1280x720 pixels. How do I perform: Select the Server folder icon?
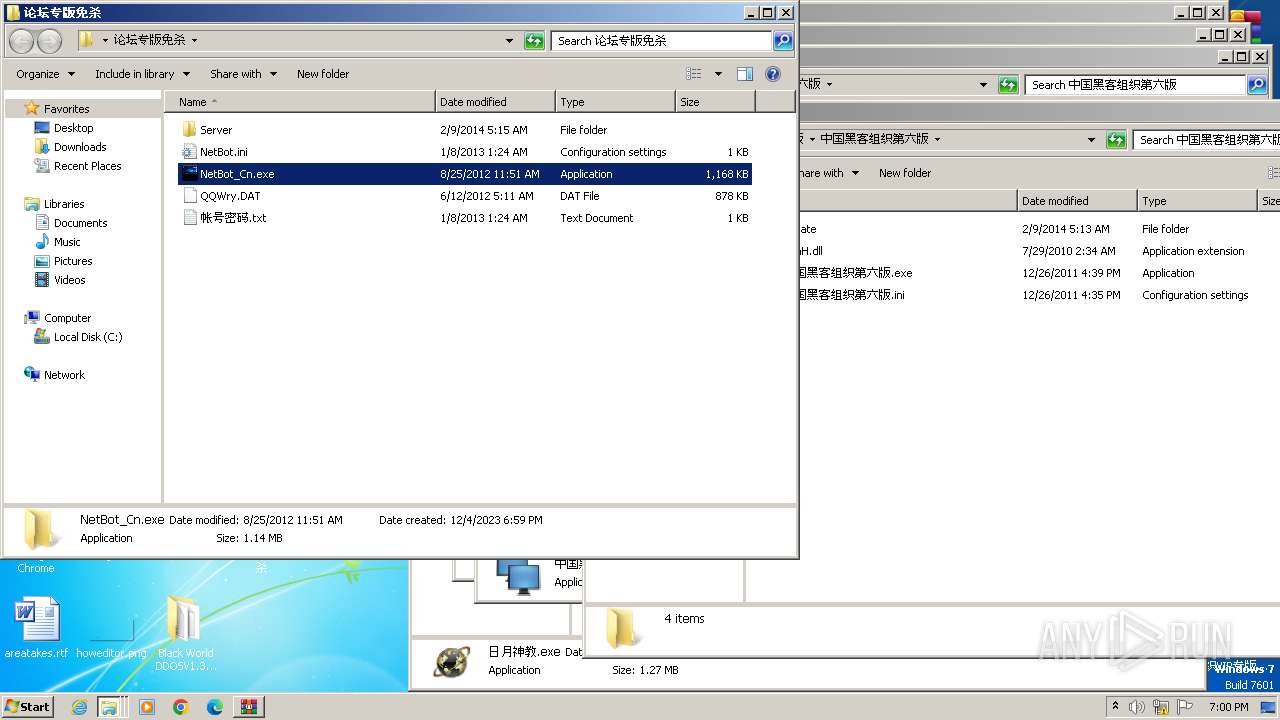190,130
